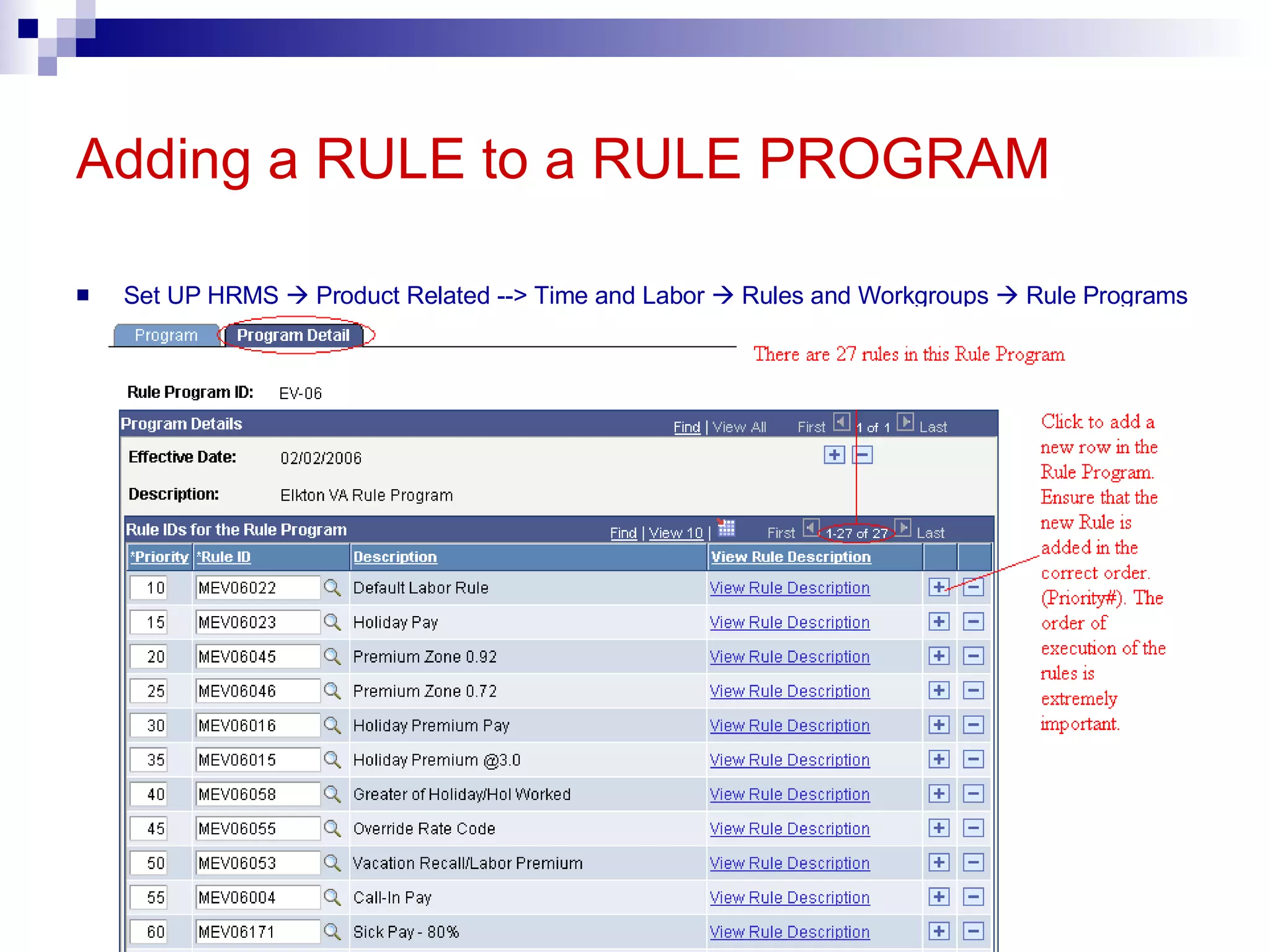The image size is (1270, 952).
Task: Delete effective-dated row in Program Details
Action: 863,455
